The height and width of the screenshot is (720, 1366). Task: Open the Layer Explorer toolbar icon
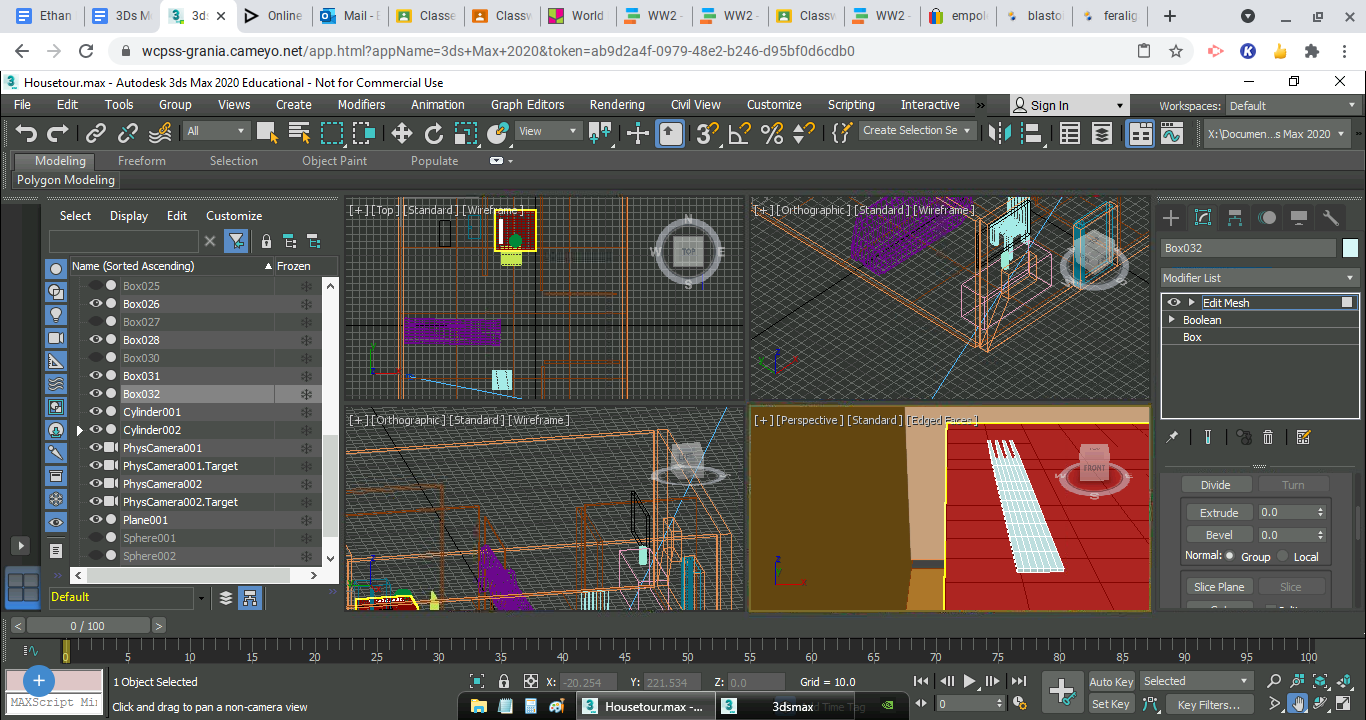1101,133
